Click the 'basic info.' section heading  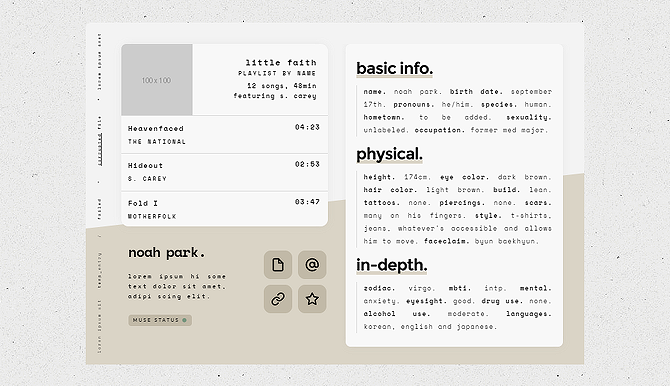coord(394,68)
